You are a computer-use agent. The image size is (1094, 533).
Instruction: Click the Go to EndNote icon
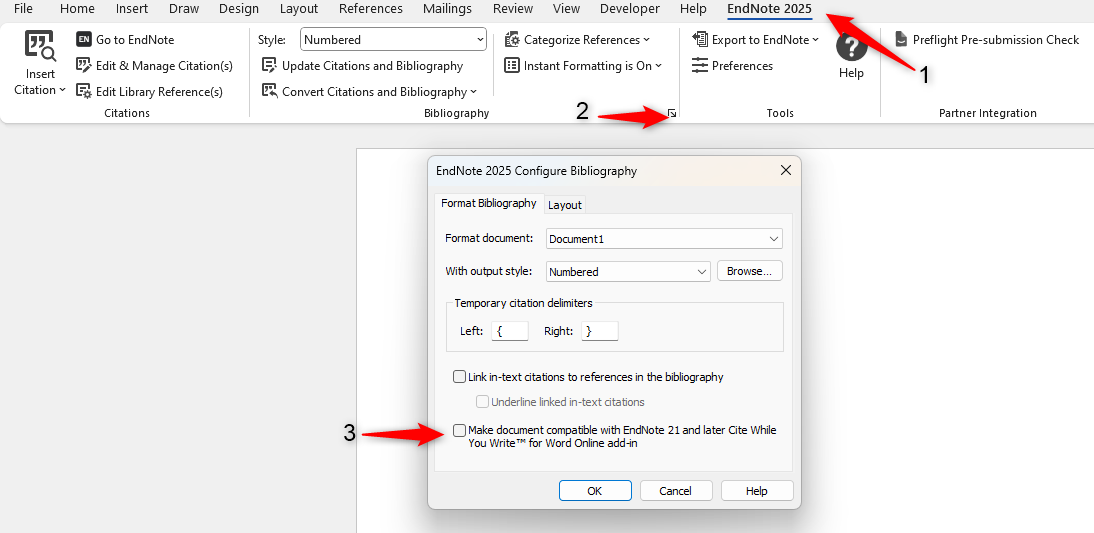(84, 40)
